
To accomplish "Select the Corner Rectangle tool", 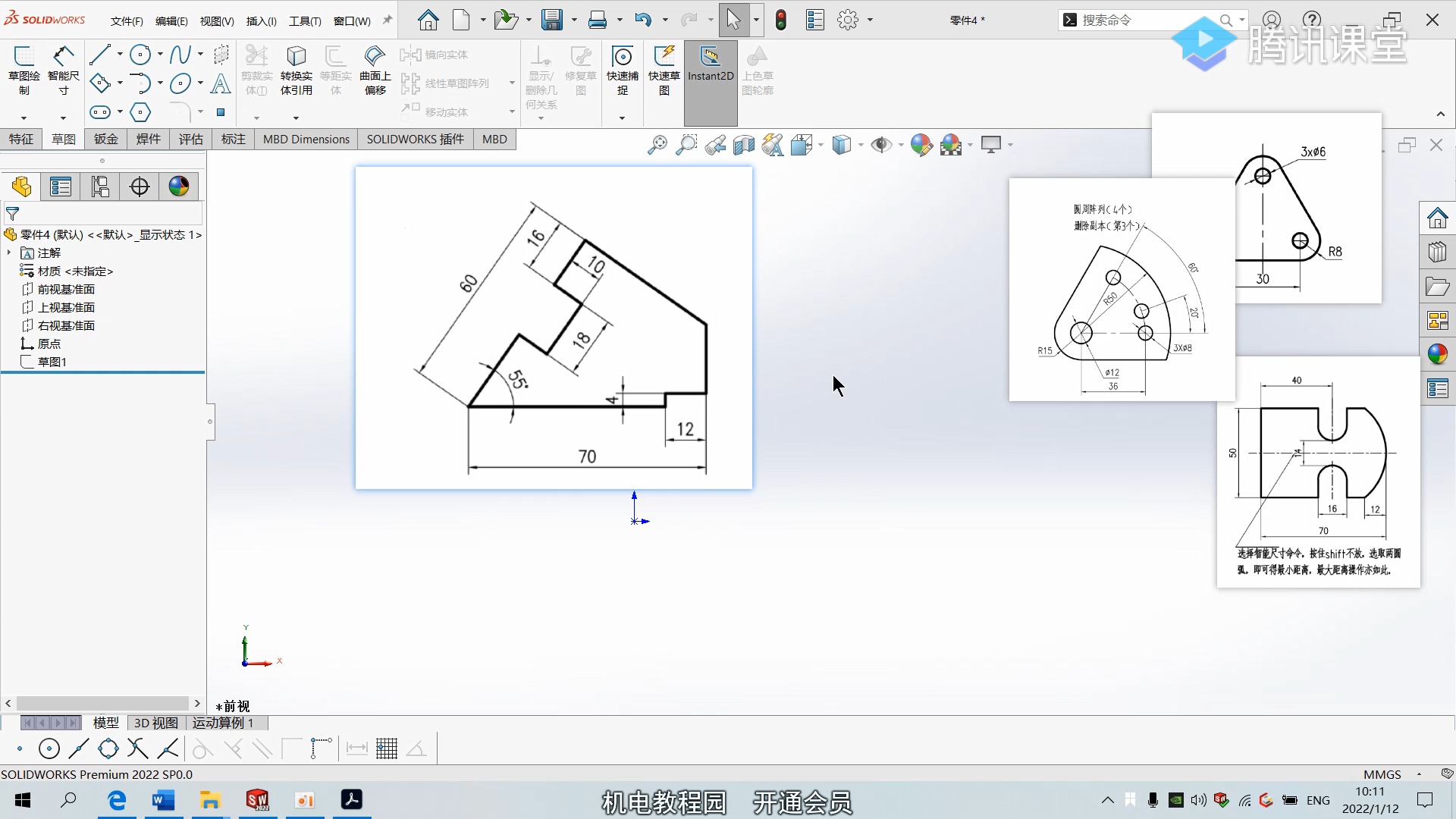I will (x=99, y=83).
